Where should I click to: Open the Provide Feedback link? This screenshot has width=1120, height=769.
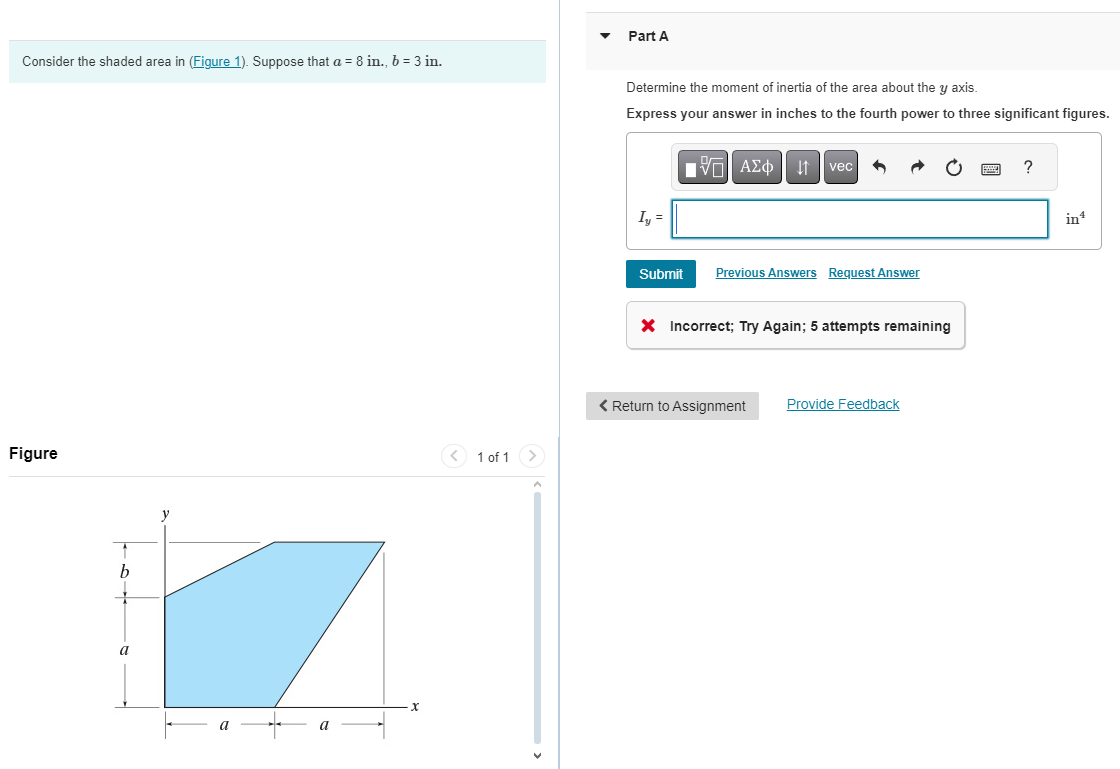(x=842, y=403)
